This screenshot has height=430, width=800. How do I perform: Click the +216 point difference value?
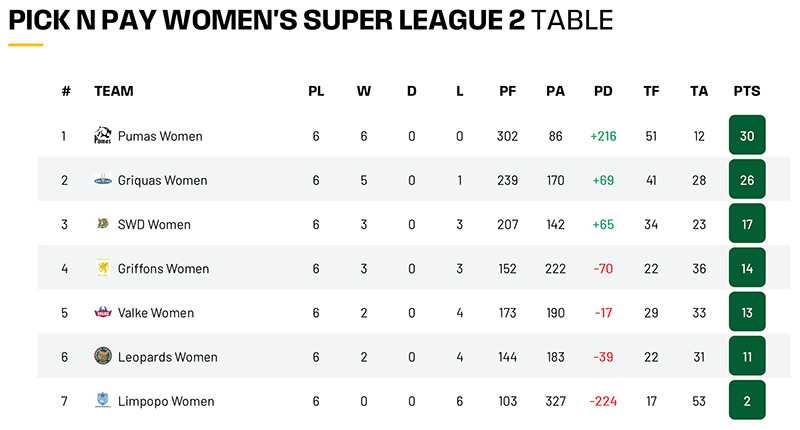click(603, 136)
